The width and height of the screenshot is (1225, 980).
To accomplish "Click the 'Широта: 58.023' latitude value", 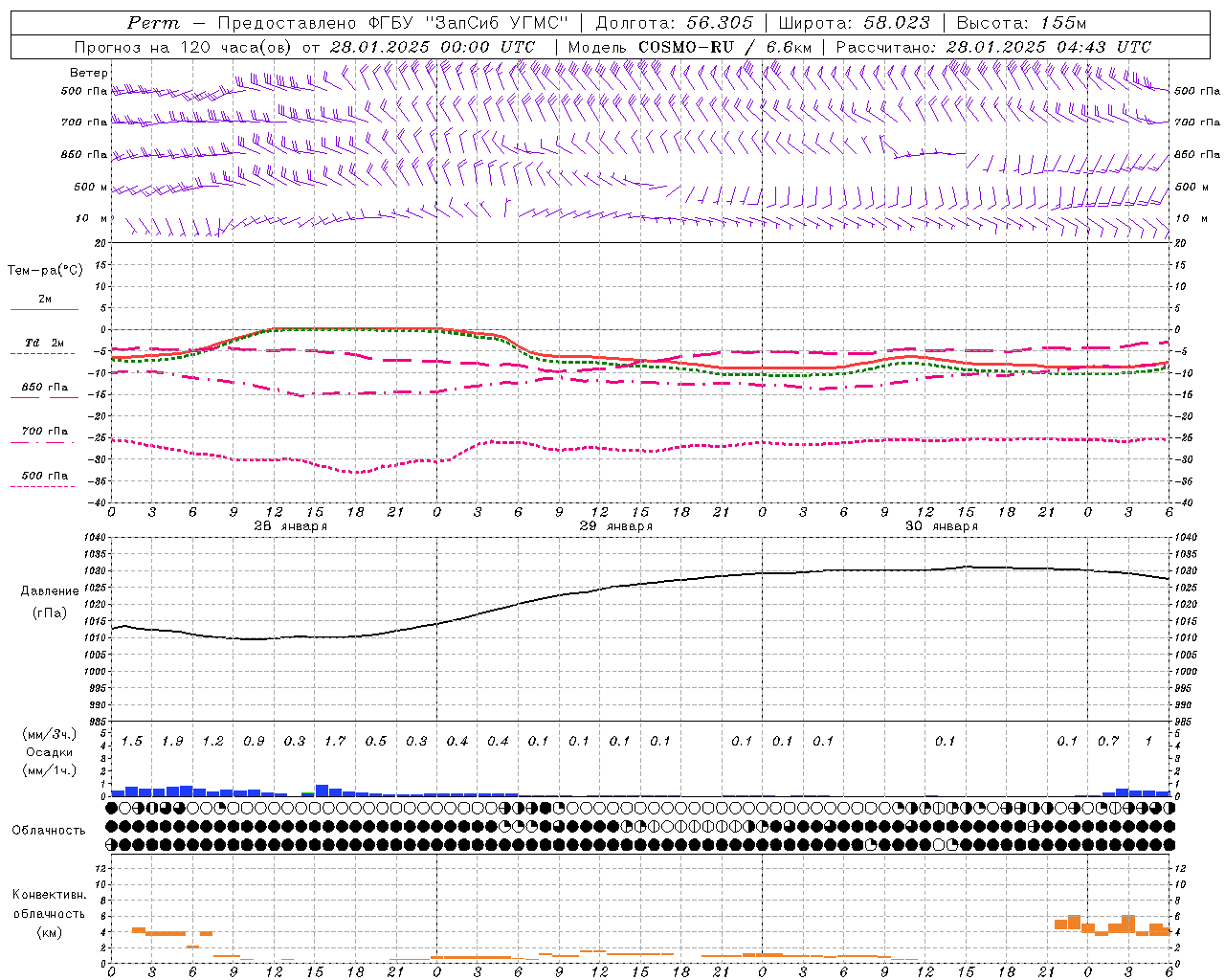I will click(x=854, y=23).
